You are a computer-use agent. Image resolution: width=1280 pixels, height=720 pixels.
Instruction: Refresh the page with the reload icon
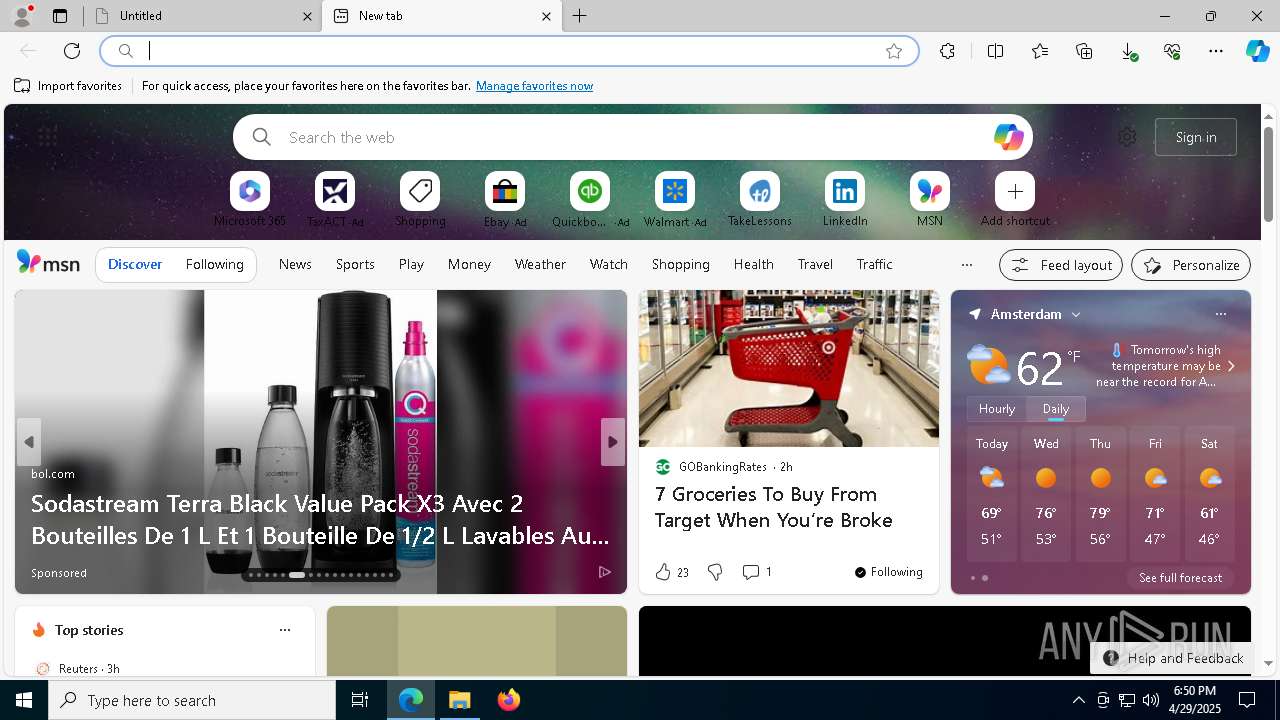pyautogui.click(x=72, y=51)
